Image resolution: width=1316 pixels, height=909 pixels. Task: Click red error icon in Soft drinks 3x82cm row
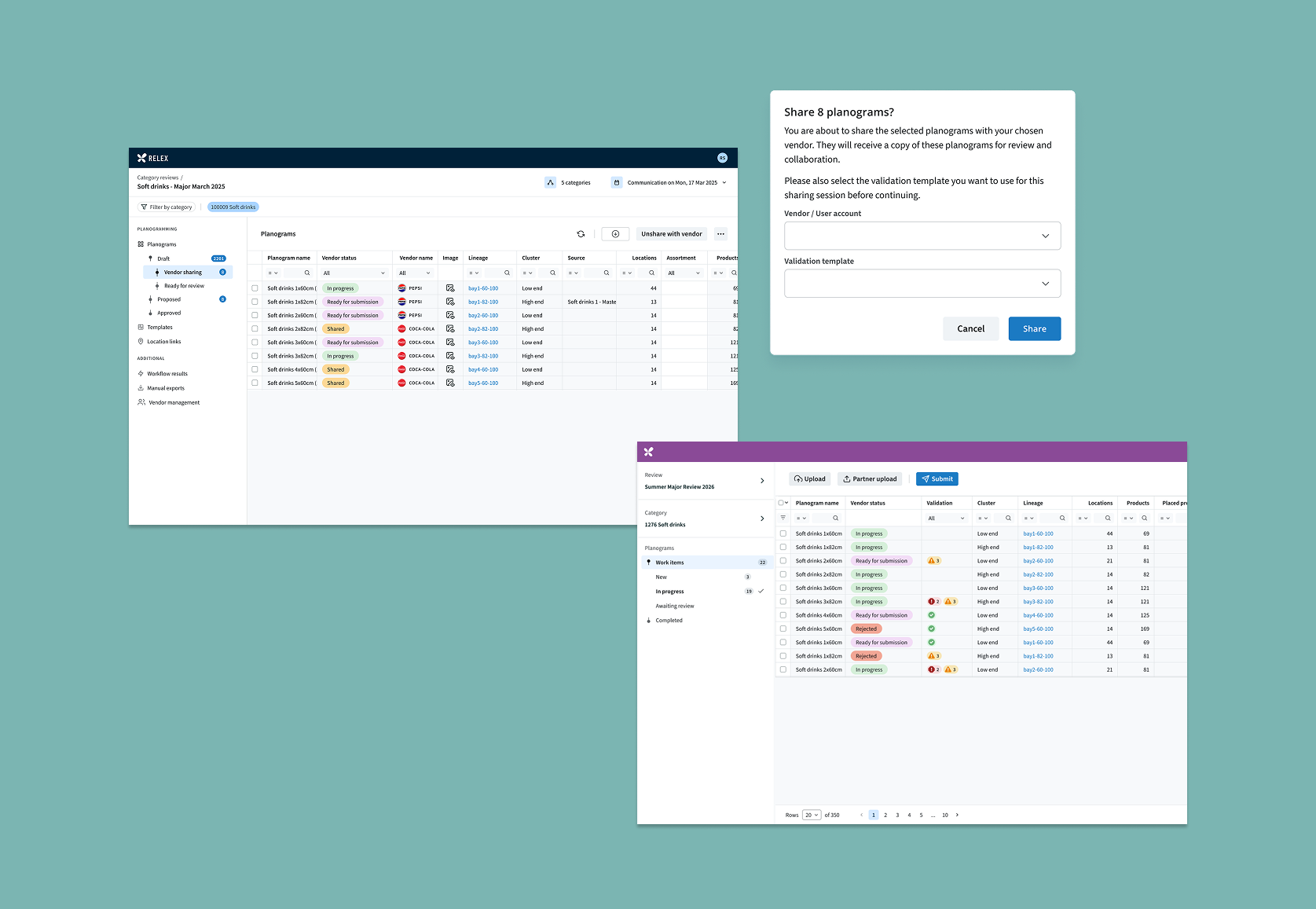(x=933, y=602)
